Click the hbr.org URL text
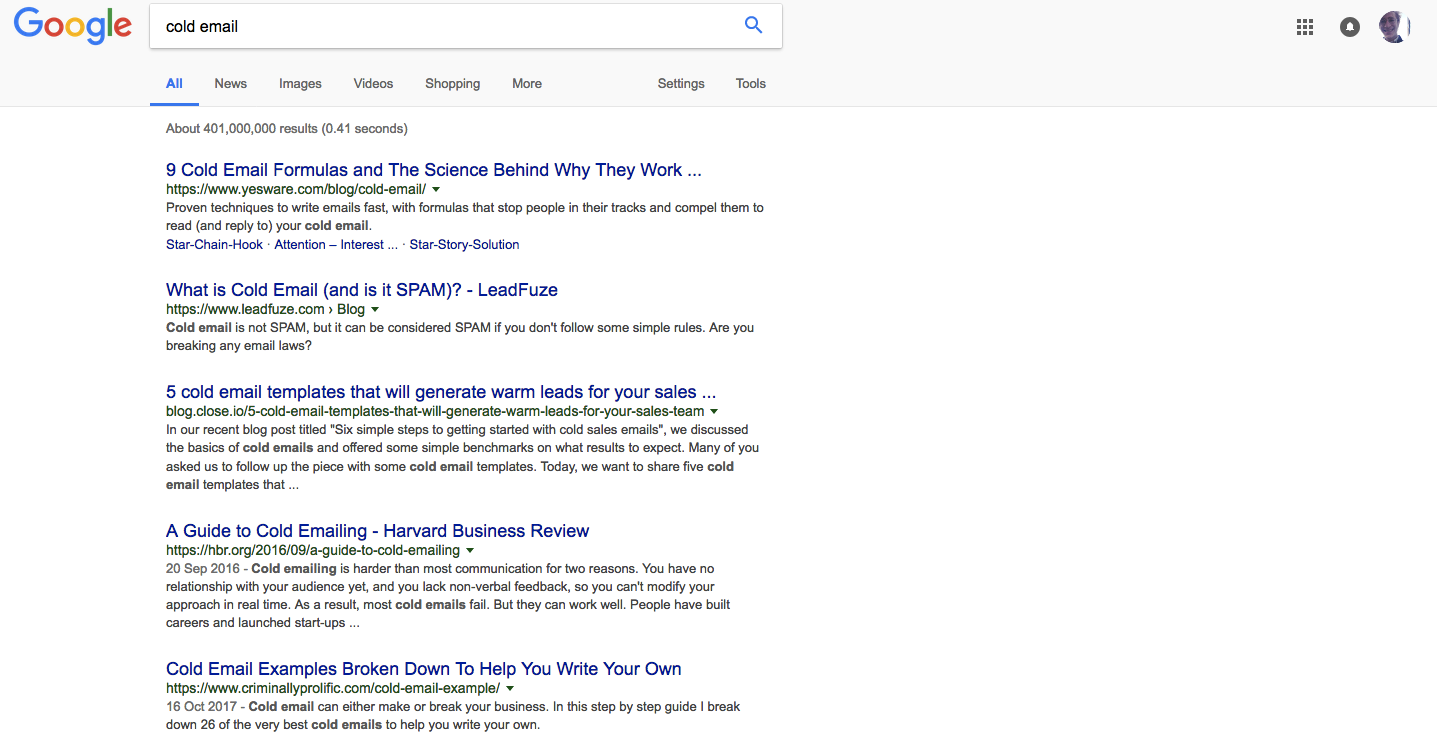This screenshot has width=1437, height=748. 313,550
